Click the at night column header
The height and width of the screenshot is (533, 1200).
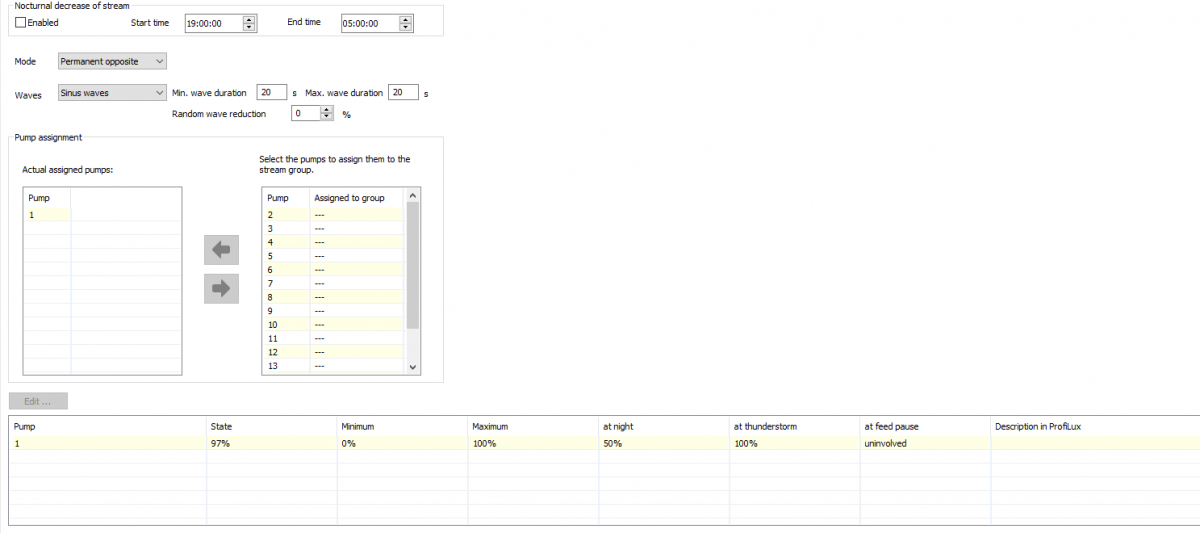coord(664,426)
